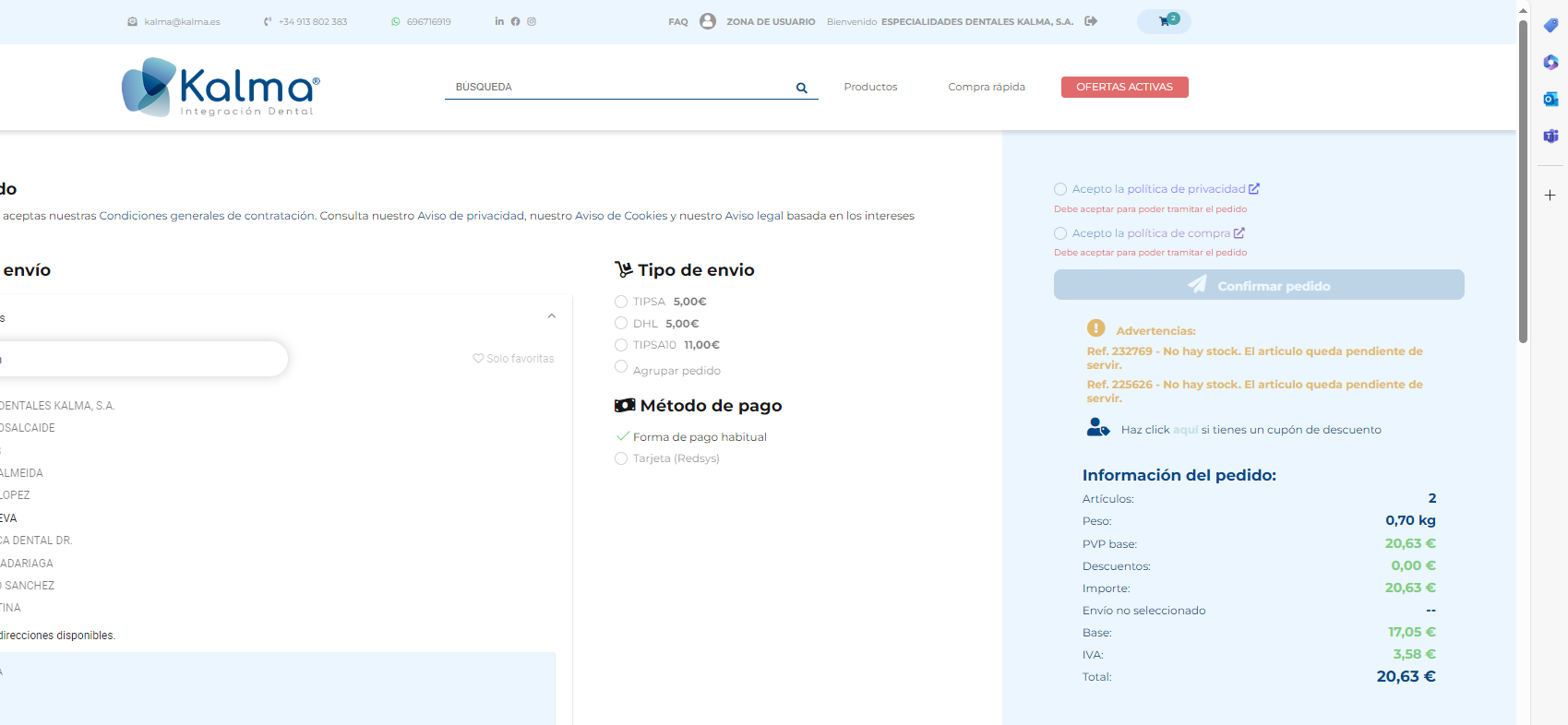Click the phone icon beside +34 913 802 383
Viewport: 1568px width, 725px height.
click(x=268, y=21)
